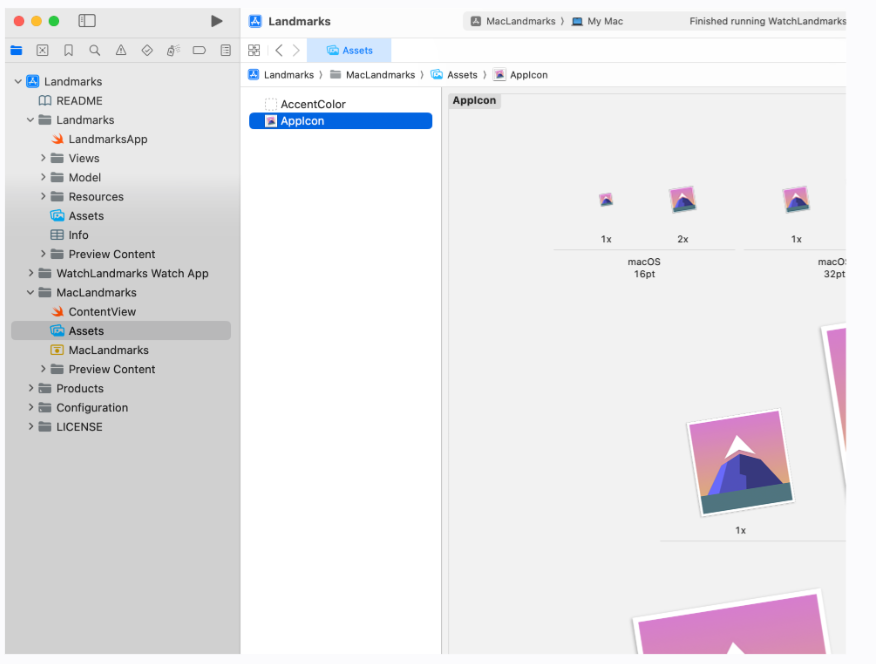The width and height of the screenshot is (876, 664).
Task: Select the 32pt 1x icon image
Action: pyautogui.click(x=796, y=199)
